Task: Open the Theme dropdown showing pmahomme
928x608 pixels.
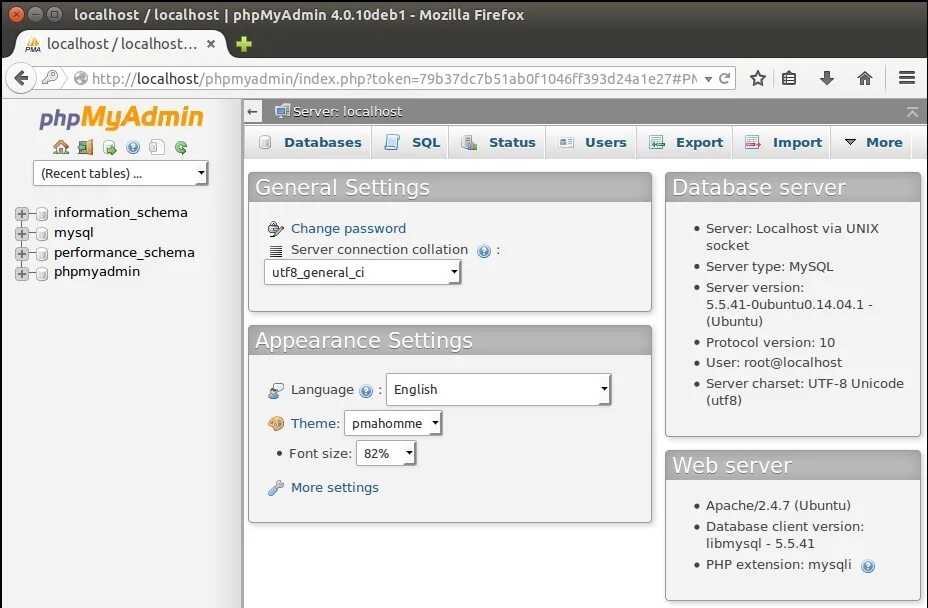Action: click(393, 423)
